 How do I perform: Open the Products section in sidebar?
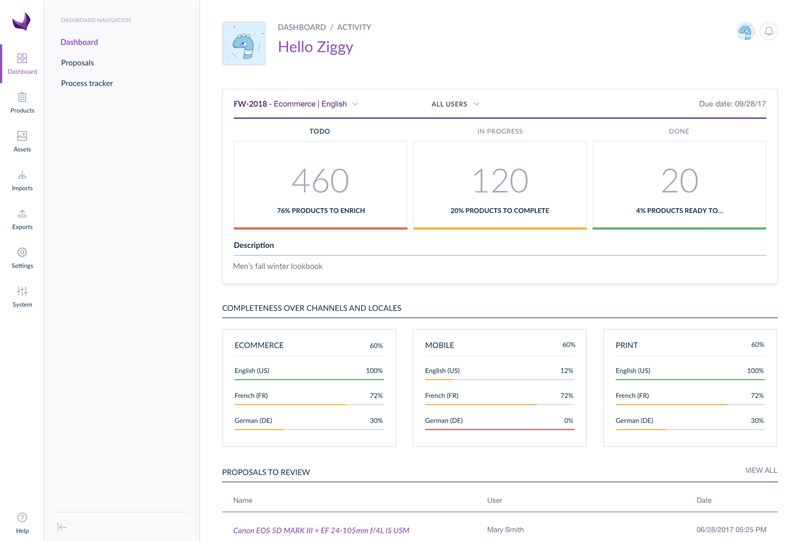(22, 102)
